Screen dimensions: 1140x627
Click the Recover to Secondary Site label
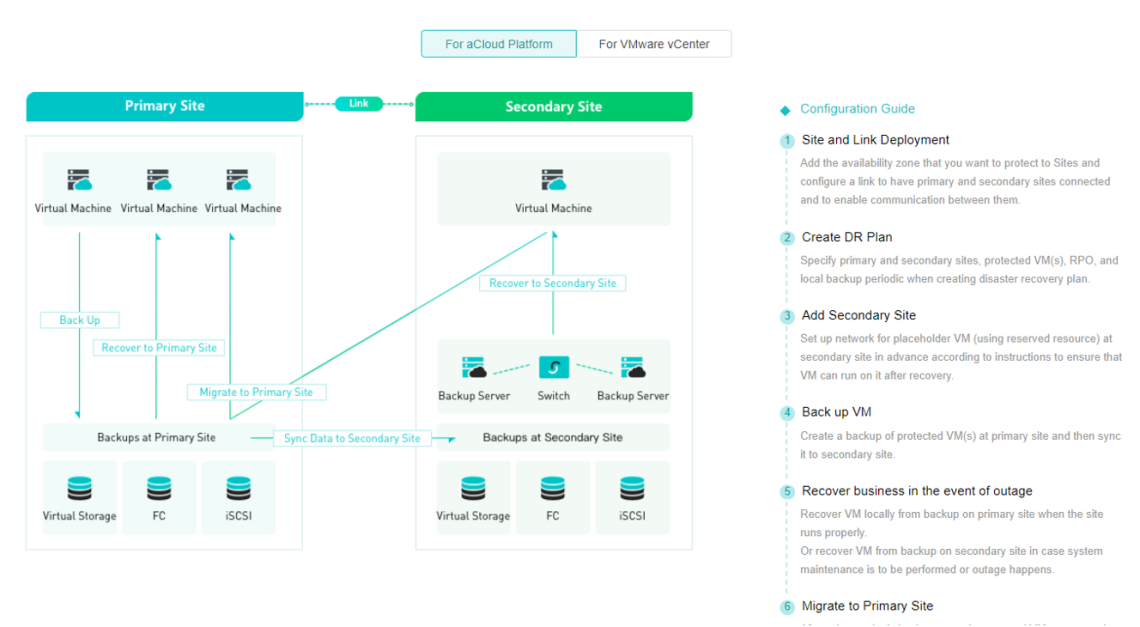click(553, 283)
